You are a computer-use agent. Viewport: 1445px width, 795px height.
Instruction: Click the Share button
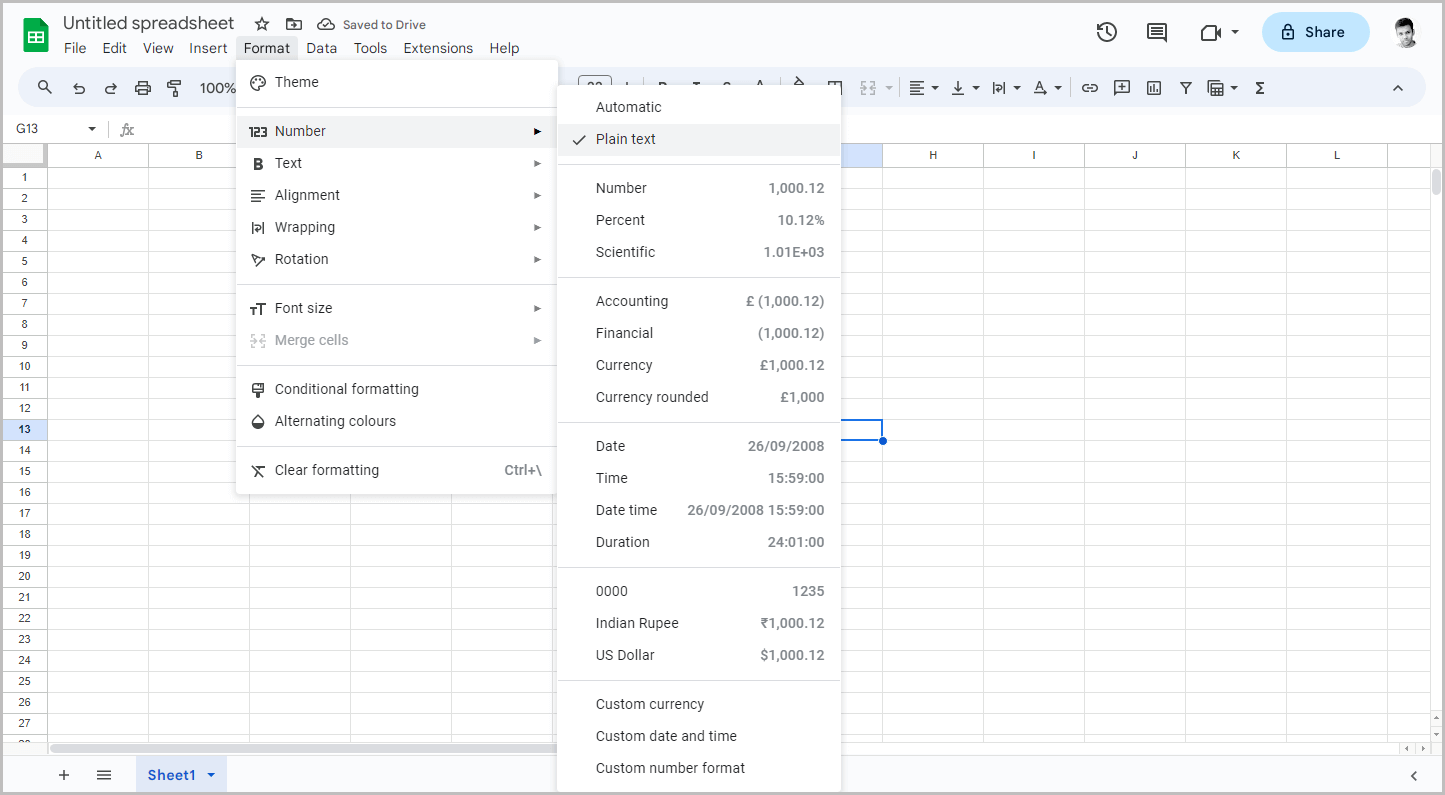tap(1315, 32)
